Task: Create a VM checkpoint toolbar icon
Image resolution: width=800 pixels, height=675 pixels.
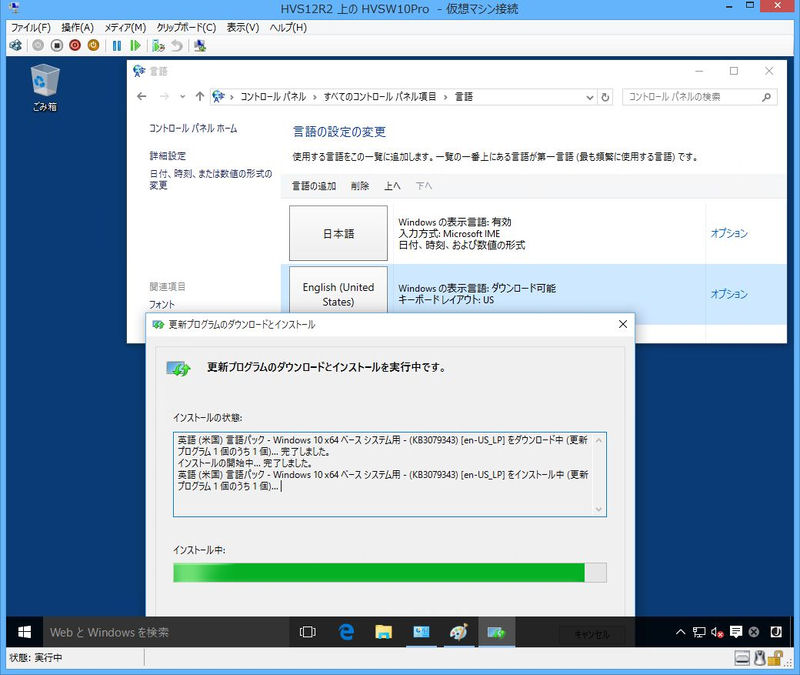Action: (x=158, y=45)
